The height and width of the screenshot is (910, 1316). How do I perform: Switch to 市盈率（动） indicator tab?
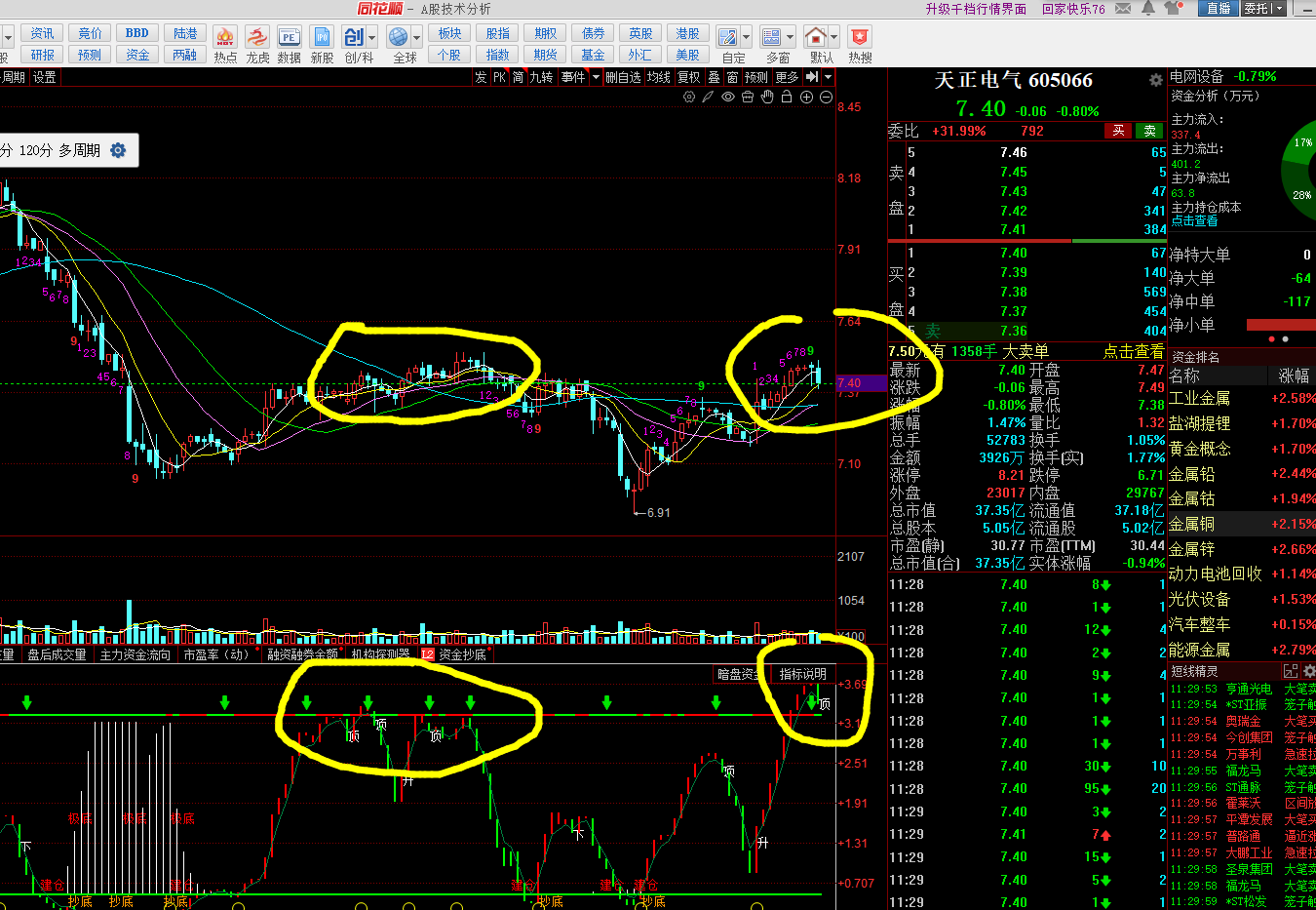[217, 654]
